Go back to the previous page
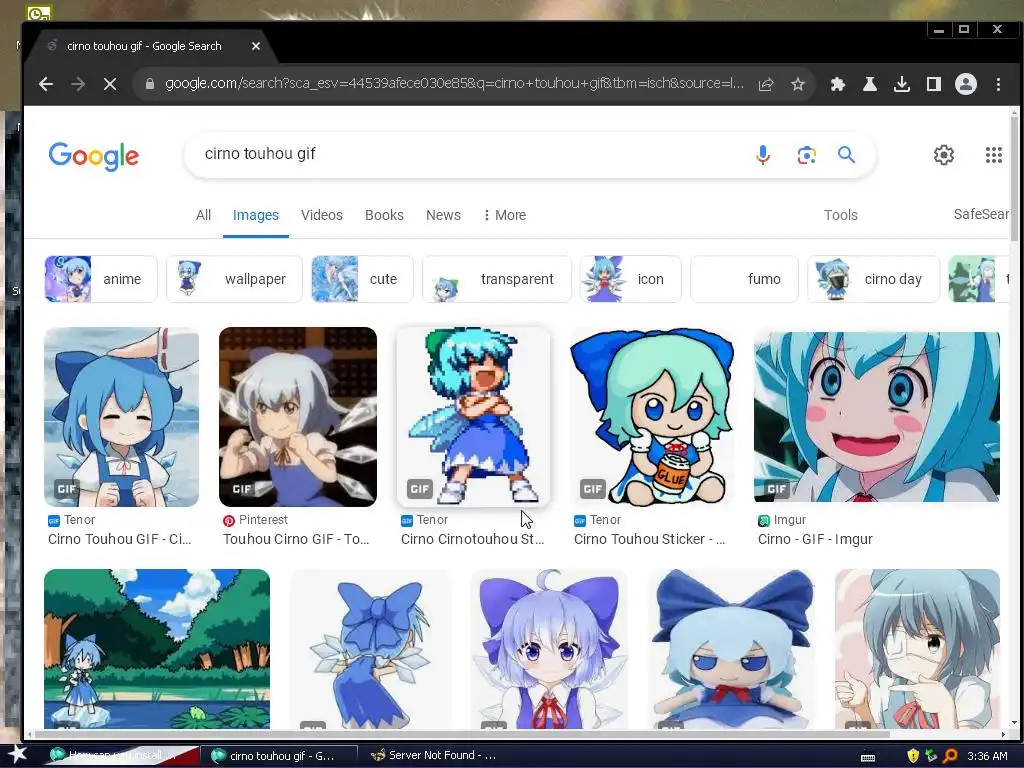Viewport: 1024px width, 768px height. pos(46,84)
